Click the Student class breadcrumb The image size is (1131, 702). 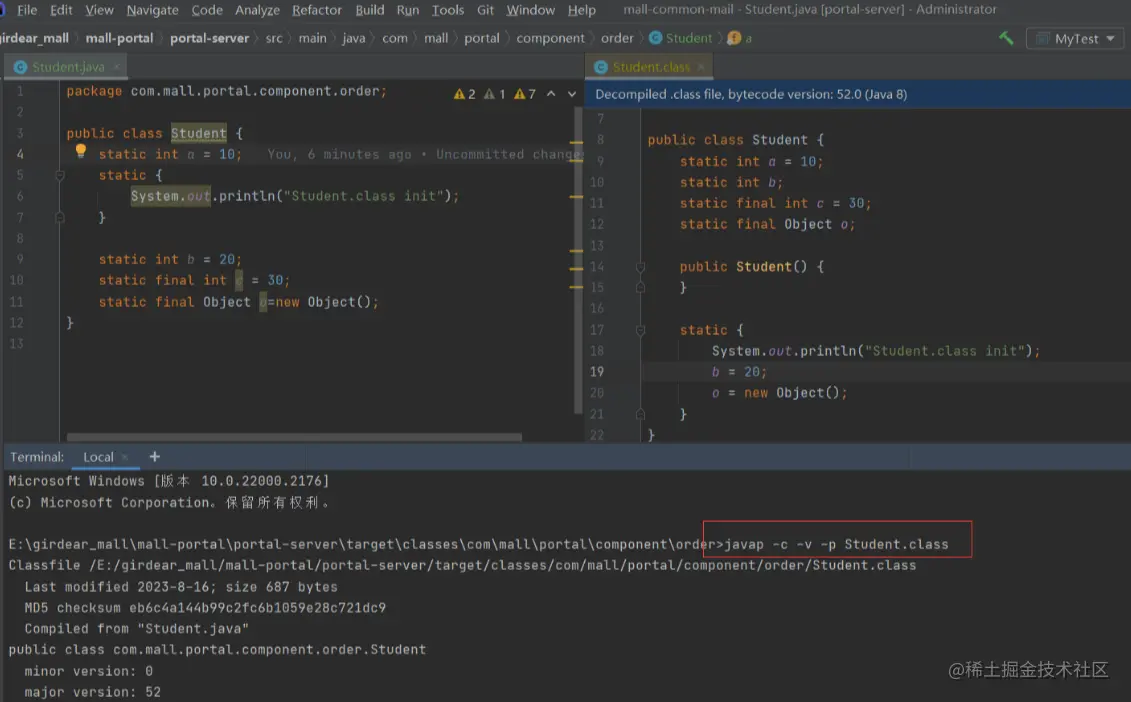pyautogui.click(x=681, y=38)
